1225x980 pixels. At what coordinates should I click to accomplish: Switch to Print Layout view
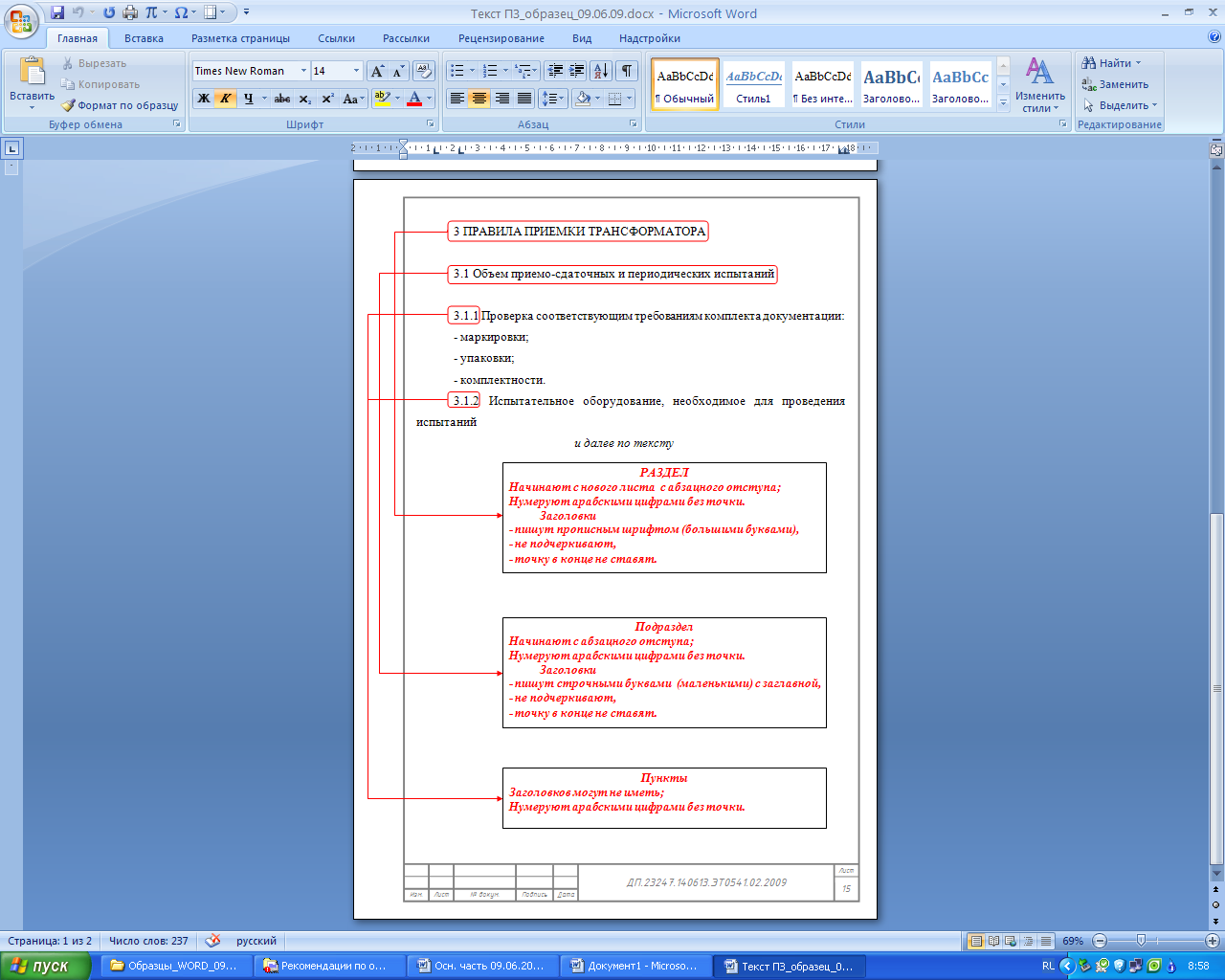pos(976,941)
